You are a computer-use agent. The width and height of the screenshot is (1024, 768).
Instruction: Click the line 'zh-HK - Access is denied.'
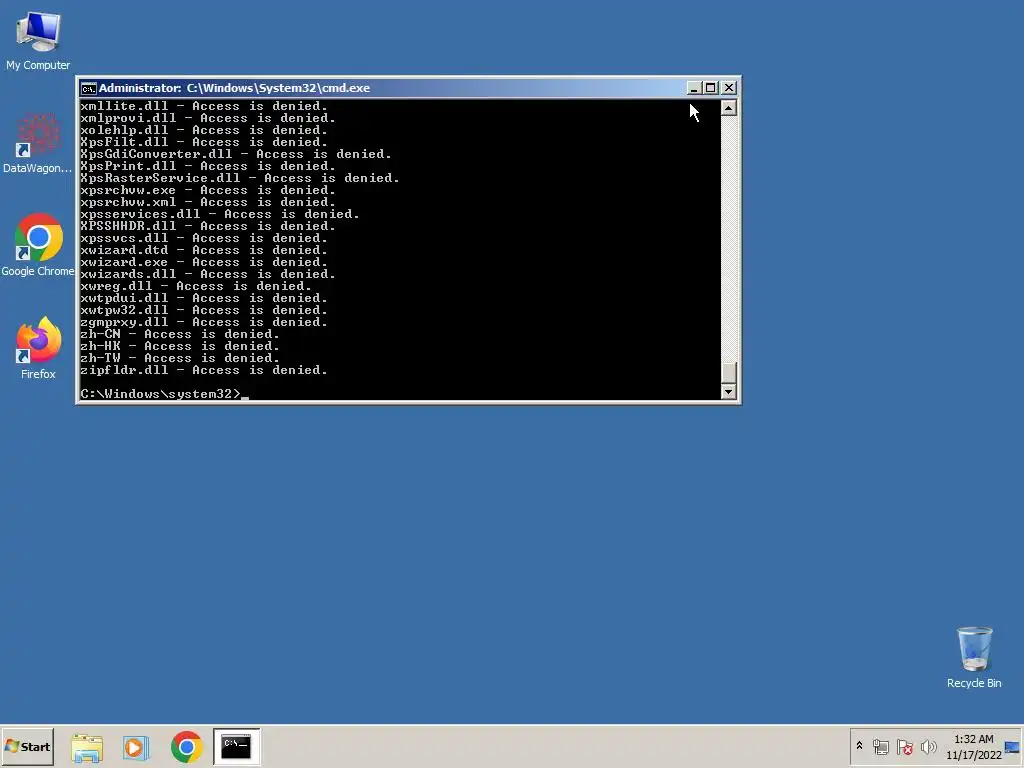tap(180, 346)
